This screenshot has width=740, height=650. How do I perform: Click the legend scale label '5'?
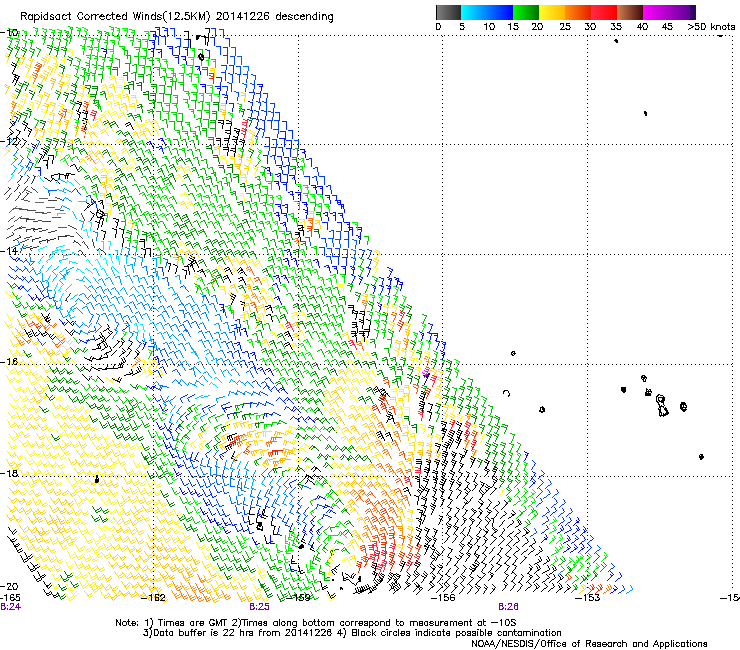click(x=462, y=27)
